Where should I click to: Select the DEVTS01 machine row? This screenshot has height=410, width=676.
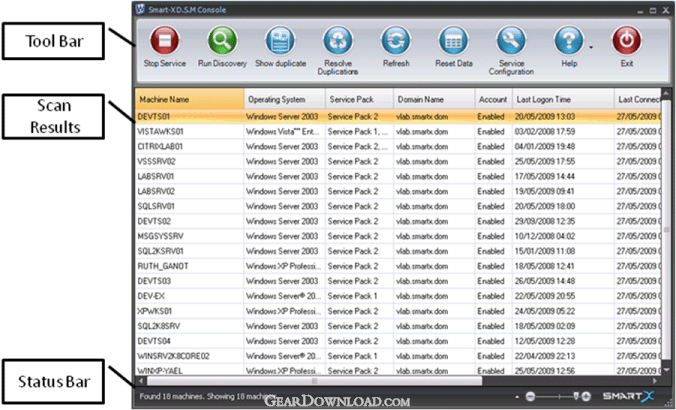(398, 116)
